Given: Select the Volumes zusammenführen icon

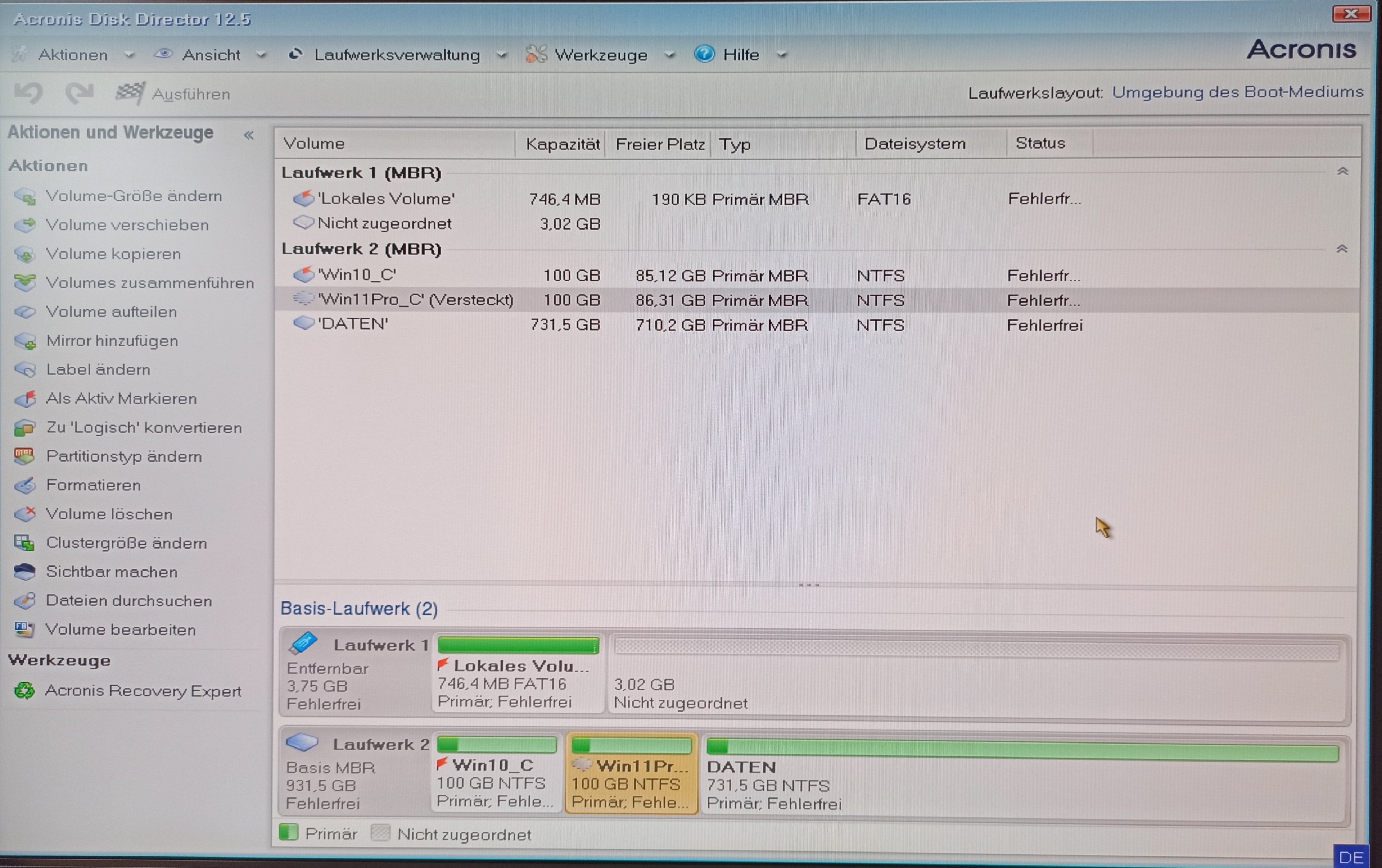Looking at the screenshot, I should (x=25, y=283).
